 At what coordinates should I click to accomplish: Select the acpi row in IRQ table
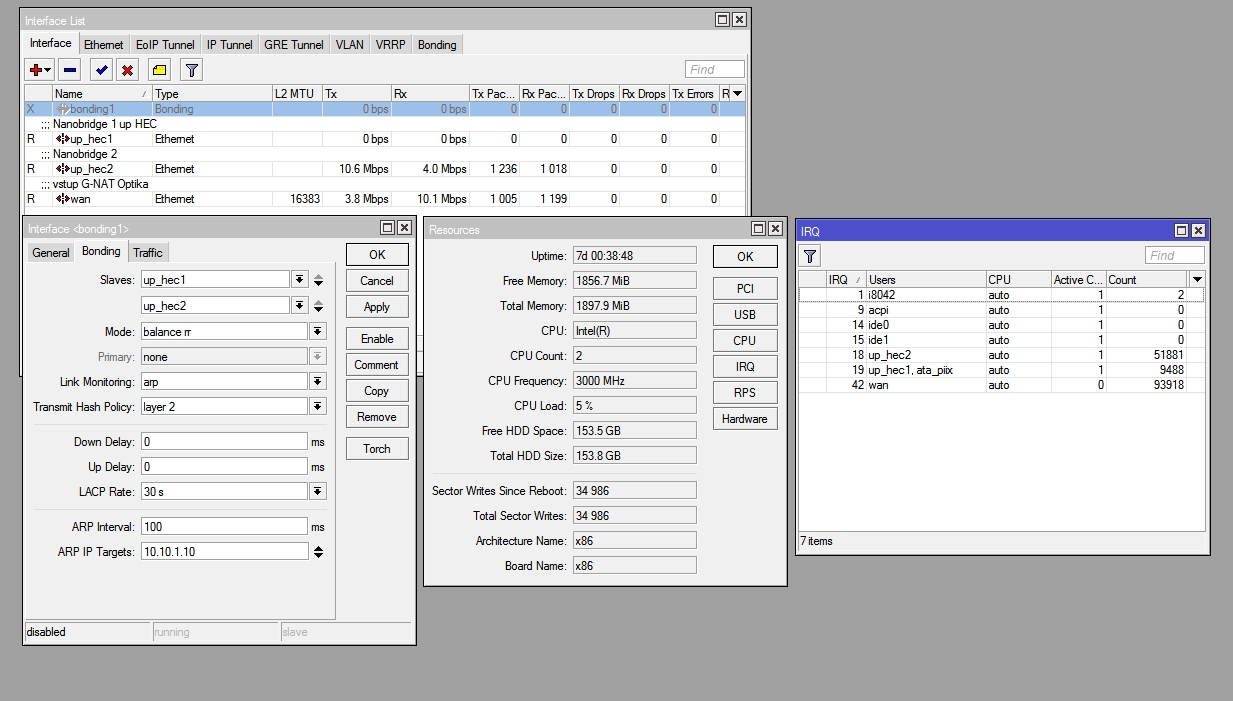(x=1001, y=310)
